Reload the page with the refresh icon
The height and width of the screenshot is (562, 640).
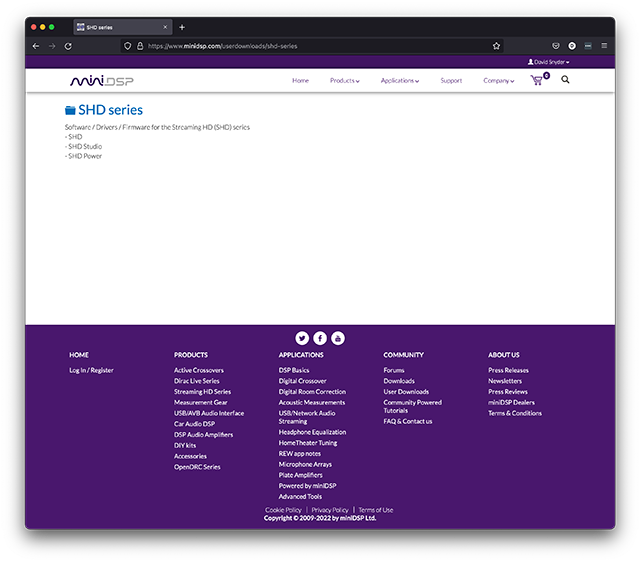coord(68,46)
